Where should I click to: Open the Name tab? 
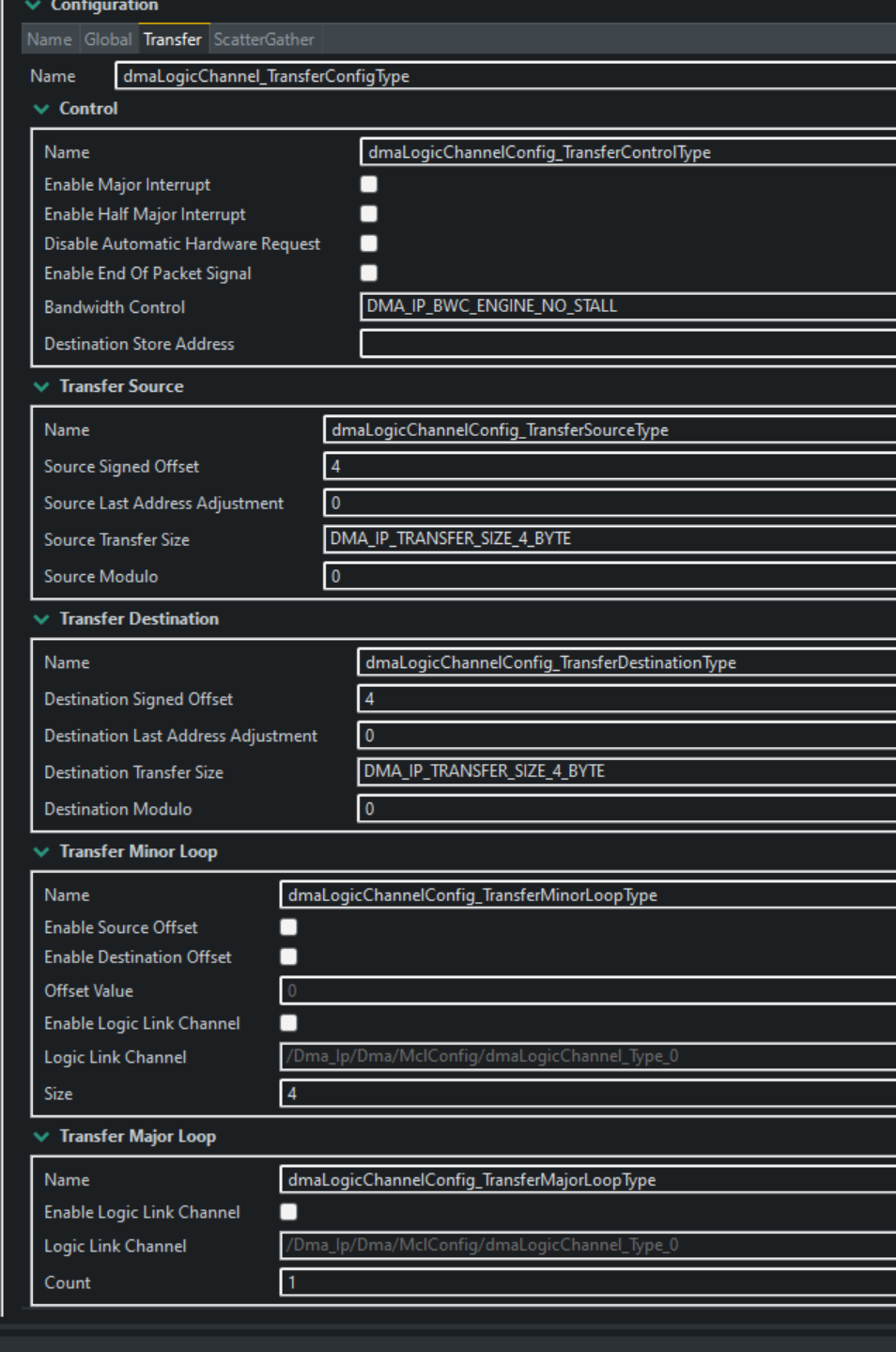point(51,39)
